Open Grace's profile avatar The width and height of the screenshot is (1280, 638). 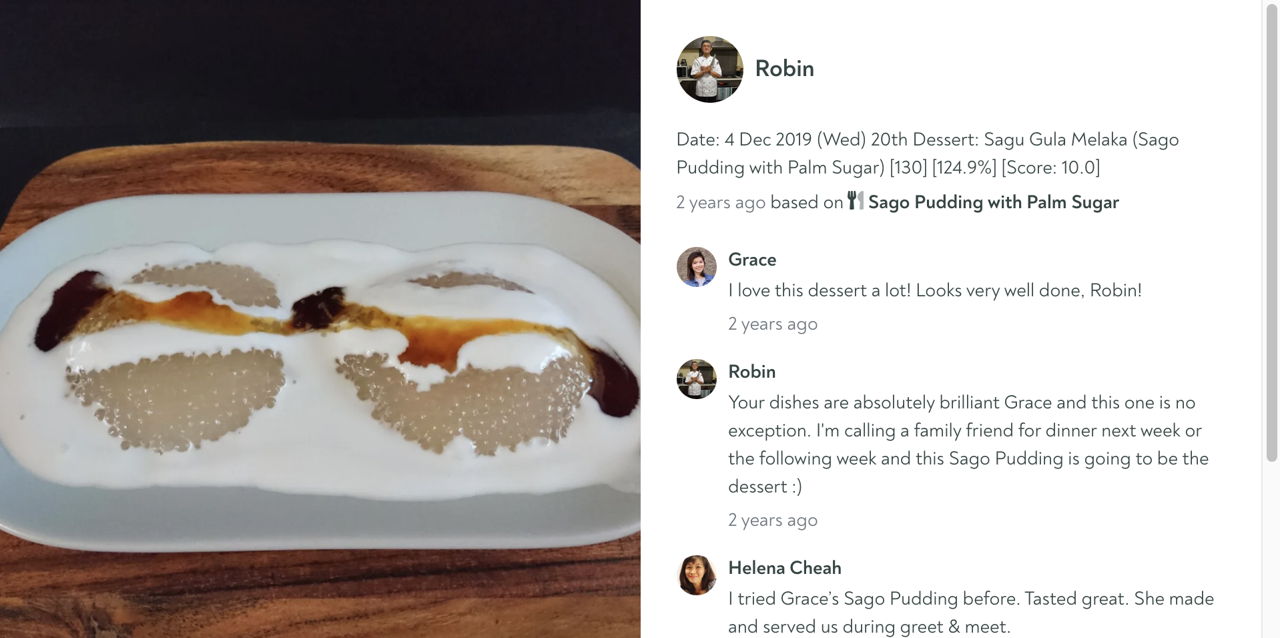pyautogui.click(x=696, y=267)
